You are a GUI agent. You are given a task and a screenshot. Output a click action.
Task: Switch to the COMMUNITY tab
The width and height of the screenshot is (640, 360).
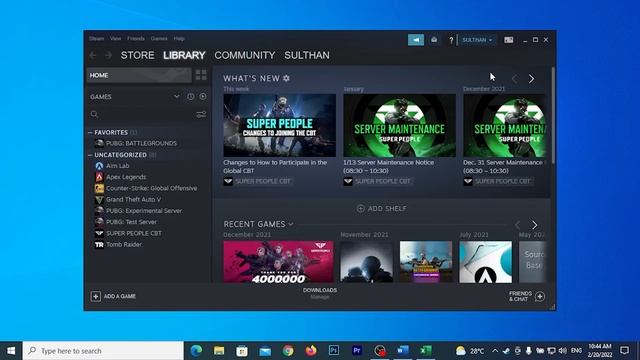pyautogui.click(x=244, y=55)
